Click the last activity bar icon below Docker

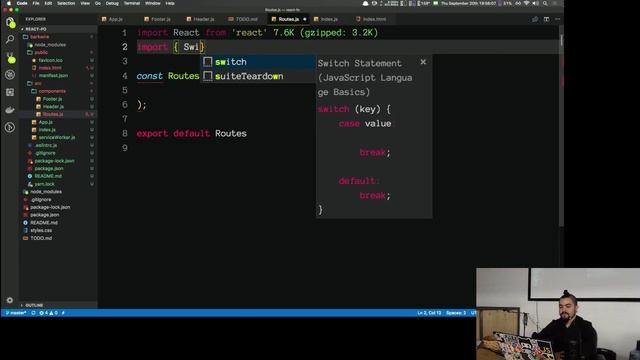click(x=10, y=127)
